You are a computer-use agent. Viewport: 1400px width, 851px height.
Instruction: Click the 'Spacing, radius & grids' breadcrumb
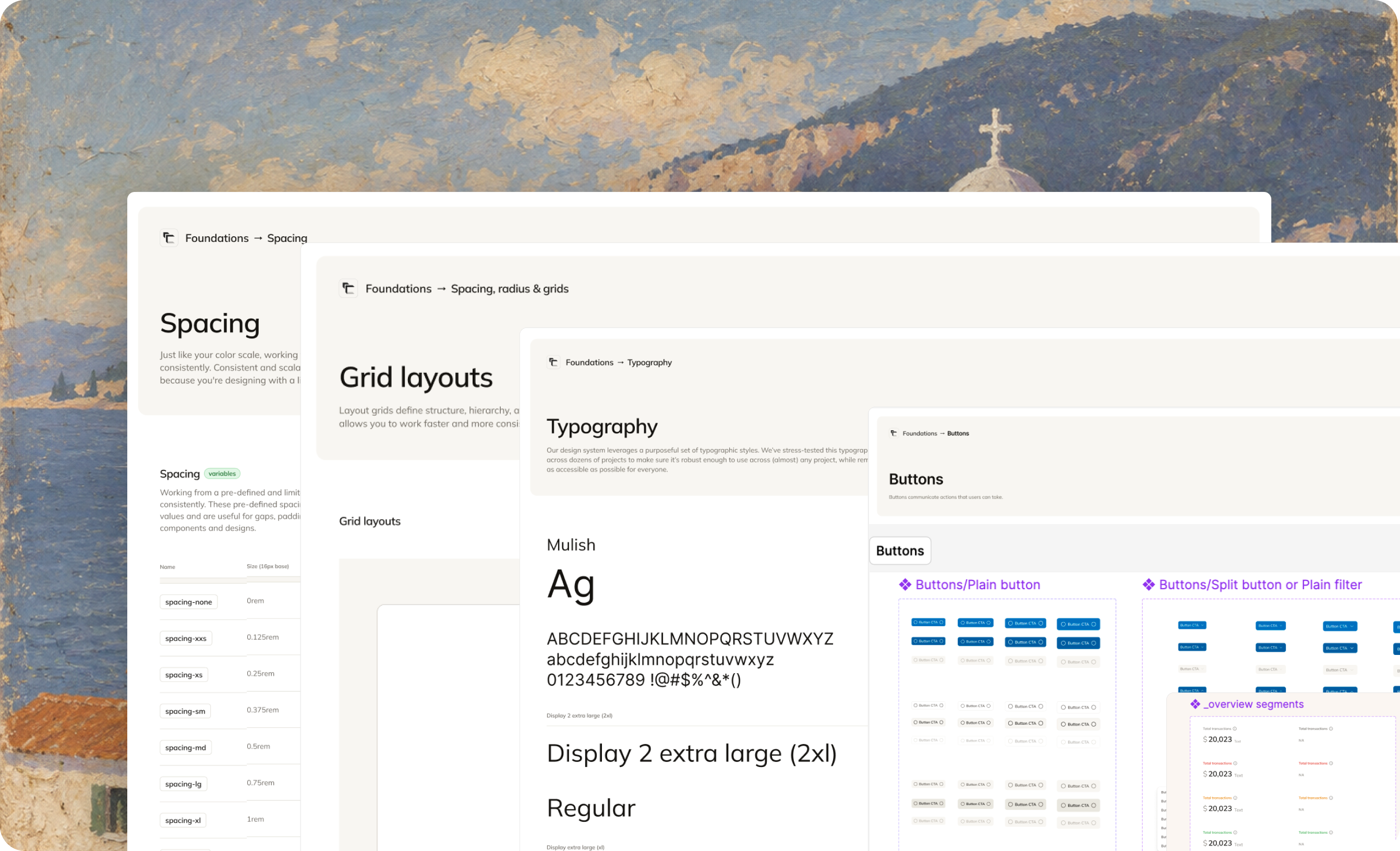coord(510,288)
